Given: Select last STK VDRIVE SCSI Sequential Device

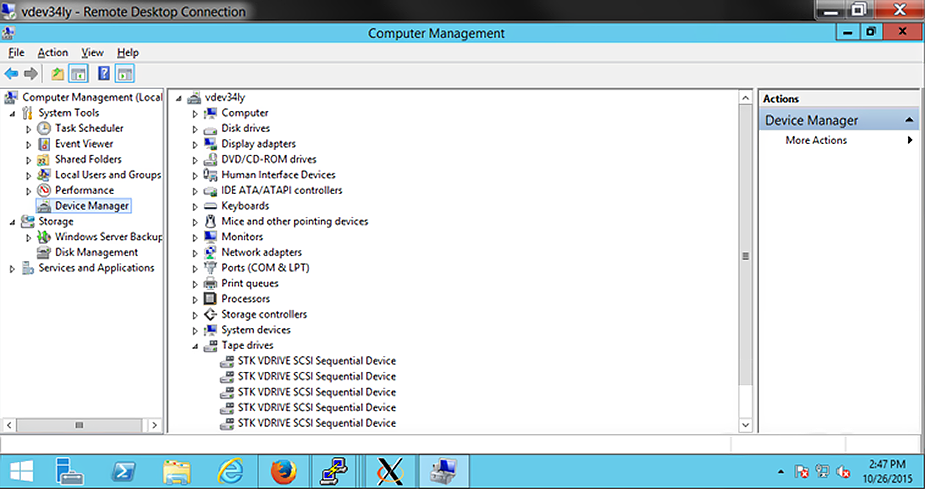Looking at the screenshot, I should [x=316, y=423].
